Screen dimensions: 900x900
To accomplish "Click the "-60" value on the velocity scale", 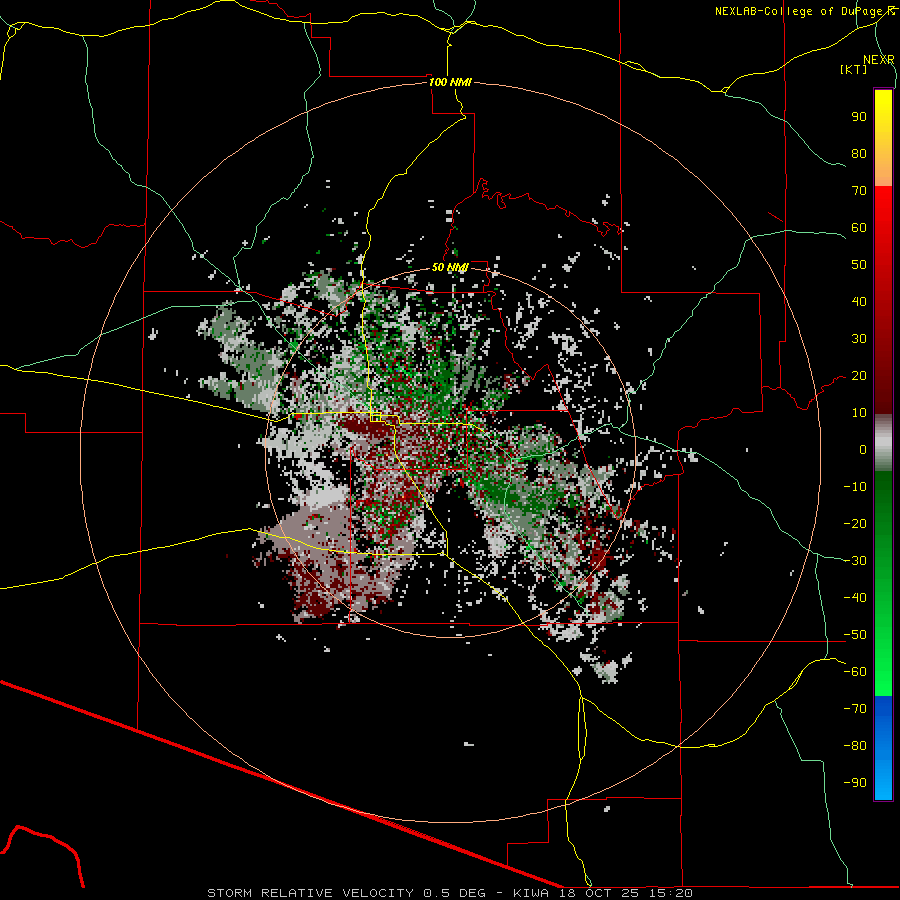I will click(x=855, y=672).
